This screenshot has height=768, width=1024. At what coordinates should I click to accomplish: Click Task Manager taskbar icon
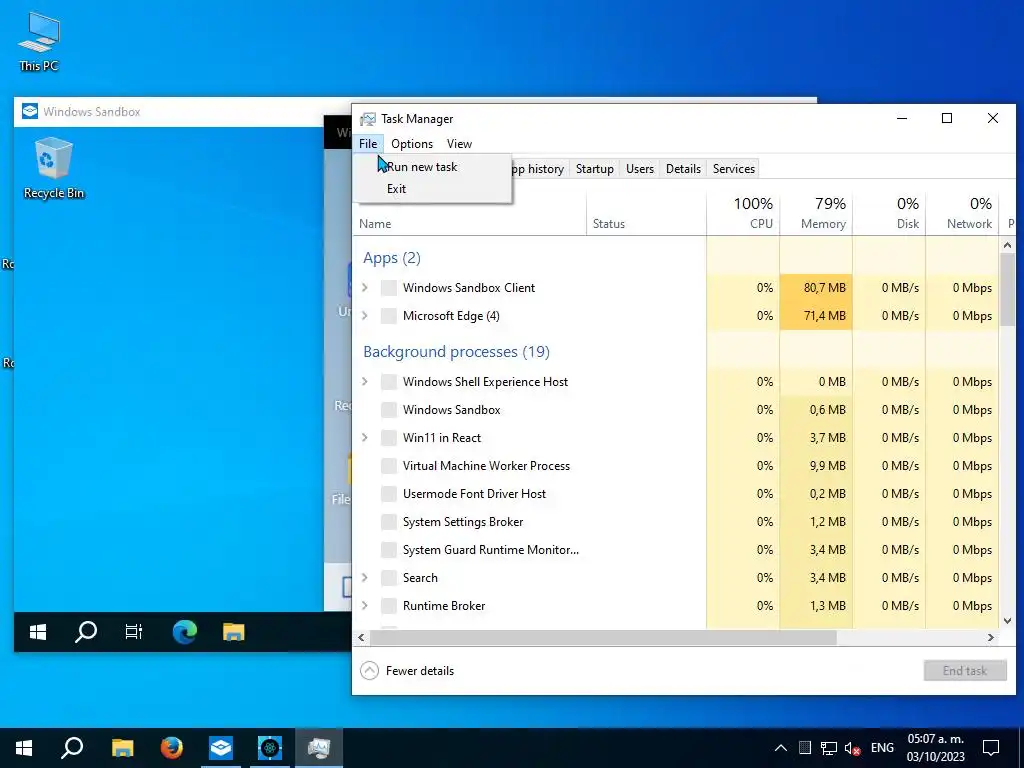point(319,748)
